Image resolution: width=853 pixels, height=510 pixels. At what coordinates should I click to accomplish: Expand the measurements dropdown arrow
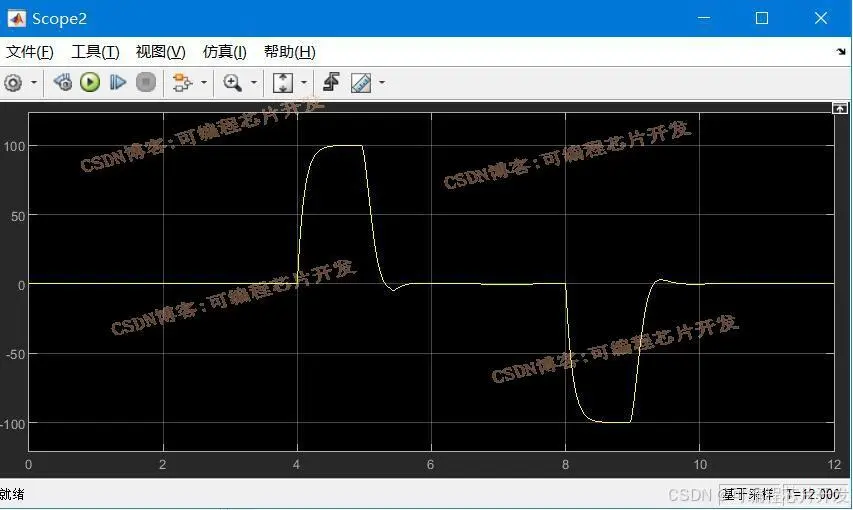pos(382,83)
